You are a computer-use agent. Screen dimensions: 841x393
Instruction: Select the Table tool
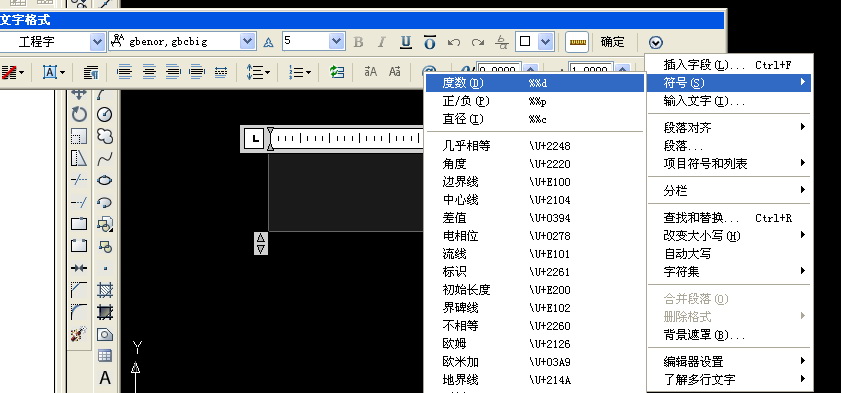pos(105,355)
